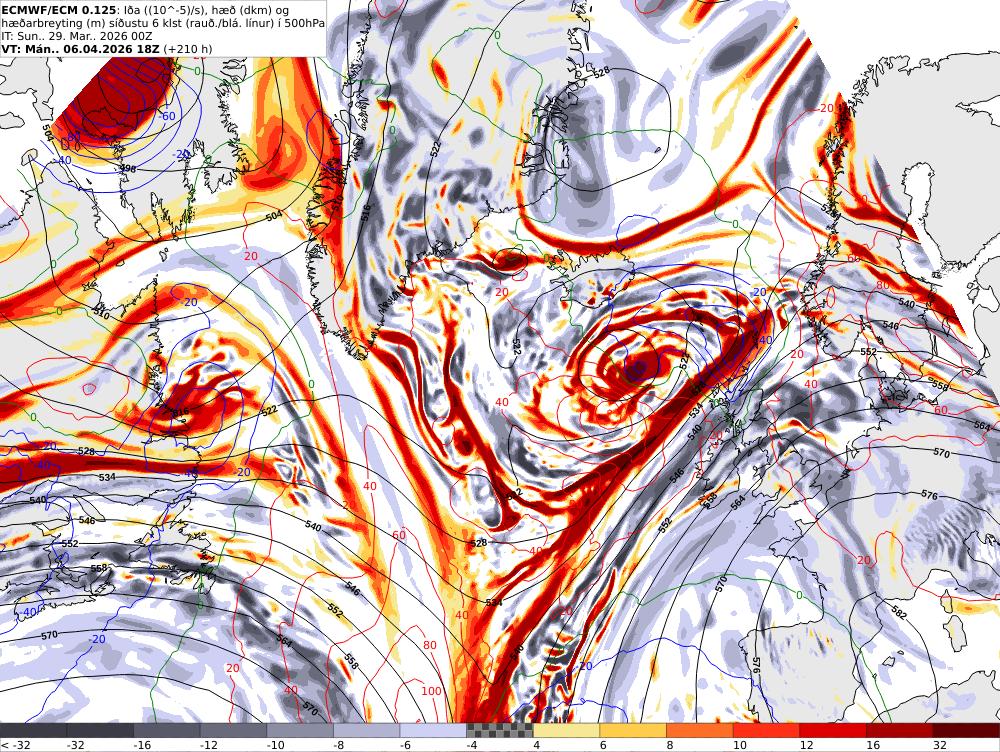1000x752 pixels.
Task: Select the legend swatch between -32 and -16
Action: [100, 730]
